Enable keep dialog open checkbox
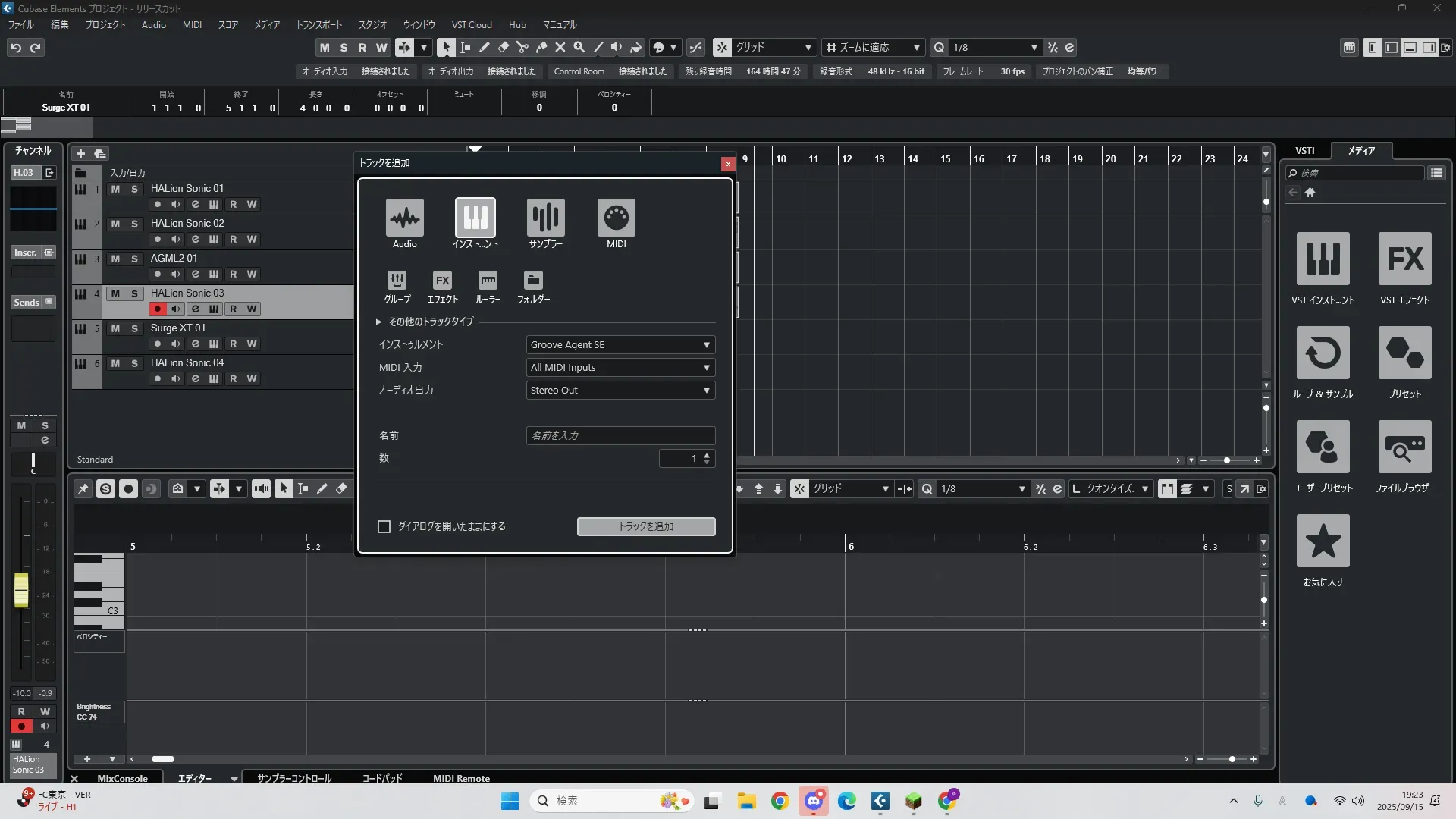The height and width of the screenshot is (819, 1456). [x=384, y=526]
